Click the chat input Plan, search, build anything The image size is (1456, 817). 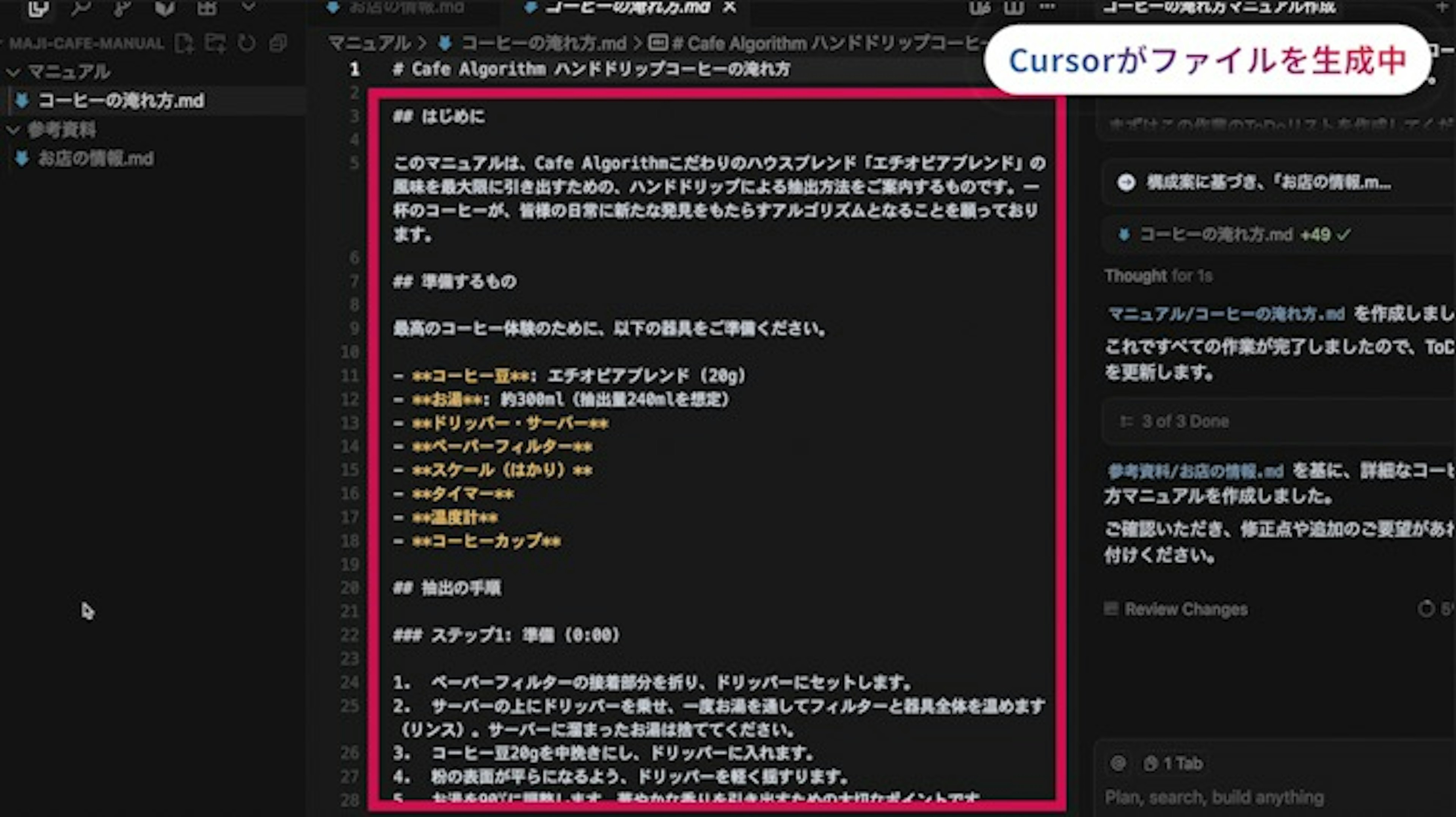(x=1214, y=797)
